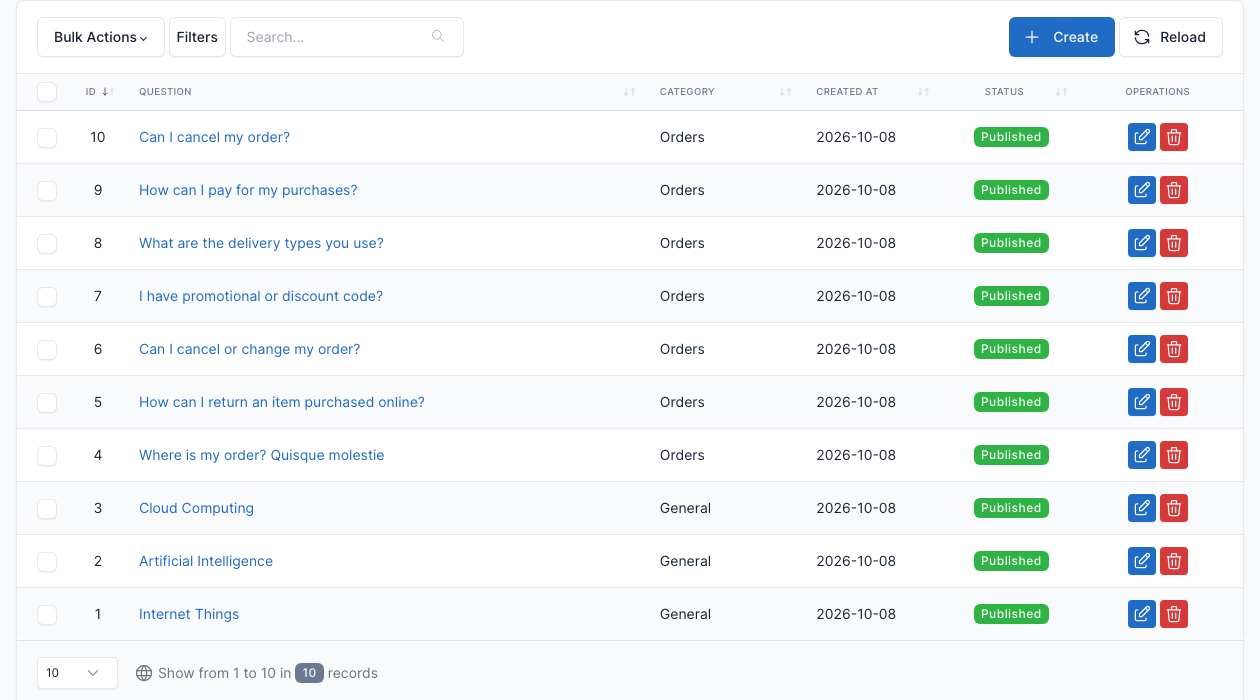Open the "Artificial Intelligence" question link
Screen dimensions: 1260x700
206,561
